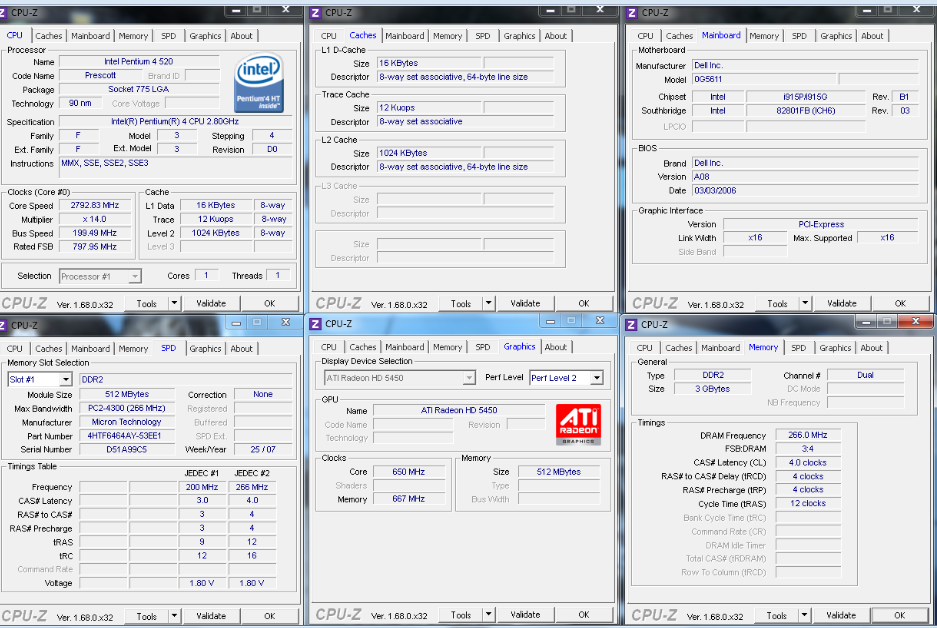Click the Graphic Interface version 'PCI-Express'

[x=820, y=224]
